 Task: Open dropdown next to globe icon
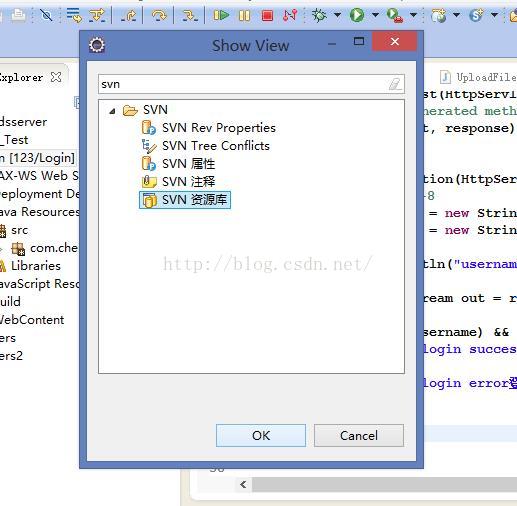click(457, 15)
